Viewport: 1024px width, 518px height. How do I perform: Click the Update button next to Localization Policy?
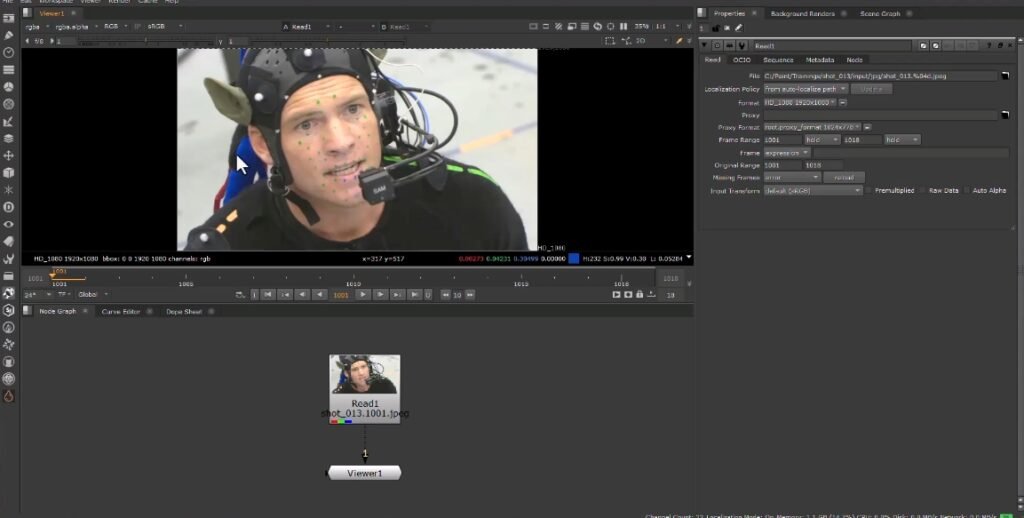[x=871, y=89]
